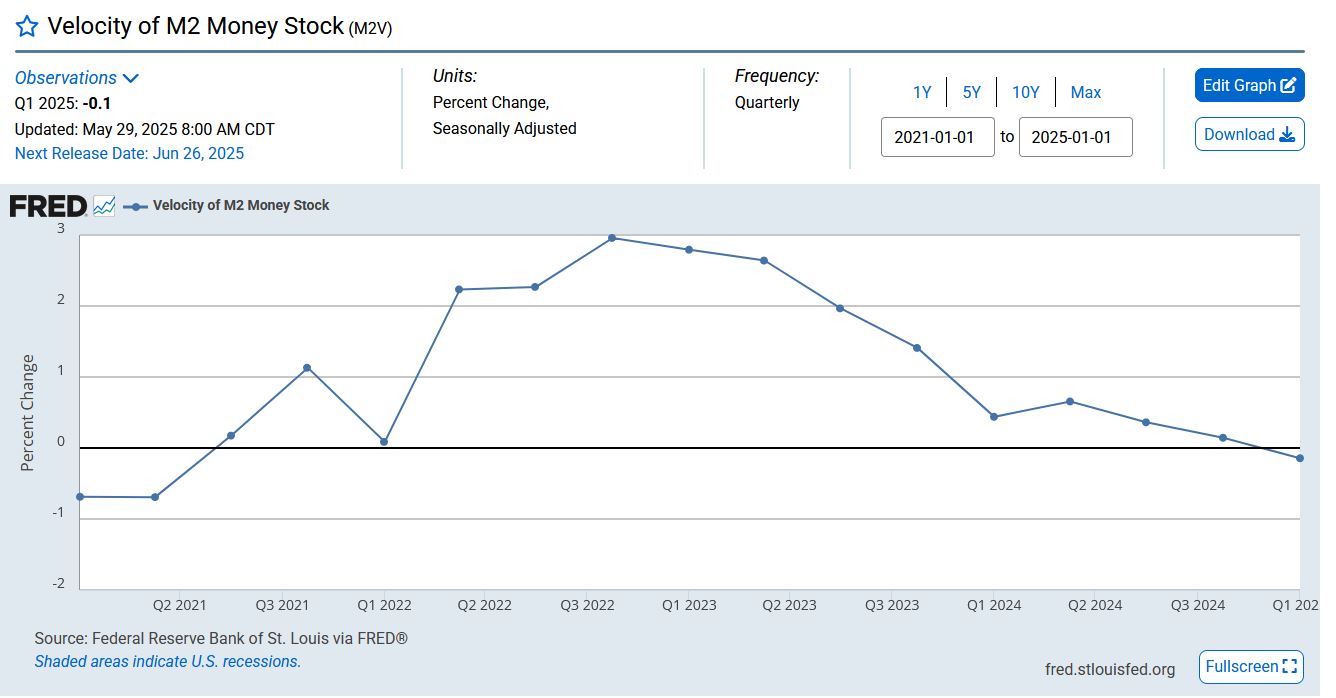Show the Max date range
The image size is (1336, 698).
pos(1085,92)
